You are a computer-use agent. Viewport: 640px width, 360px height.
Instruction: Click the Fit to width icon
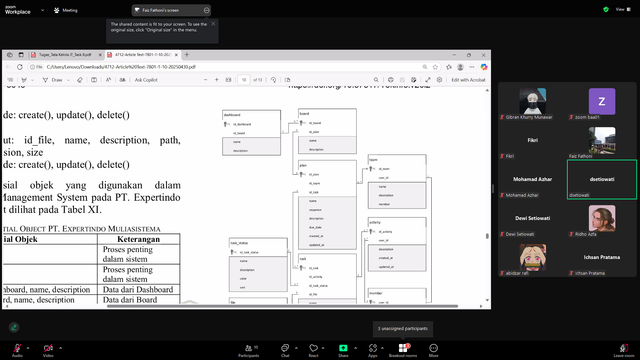tap(229, 80)
